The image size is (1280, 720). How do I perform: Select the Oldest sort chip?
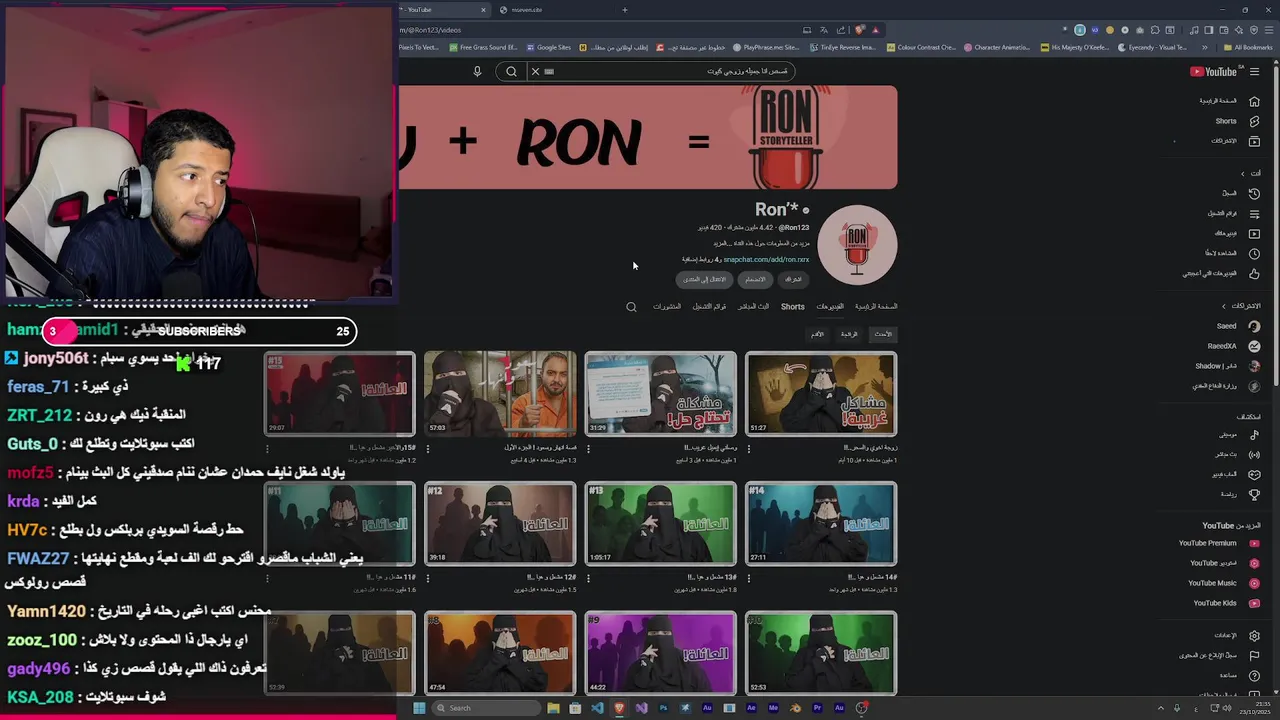817,334
